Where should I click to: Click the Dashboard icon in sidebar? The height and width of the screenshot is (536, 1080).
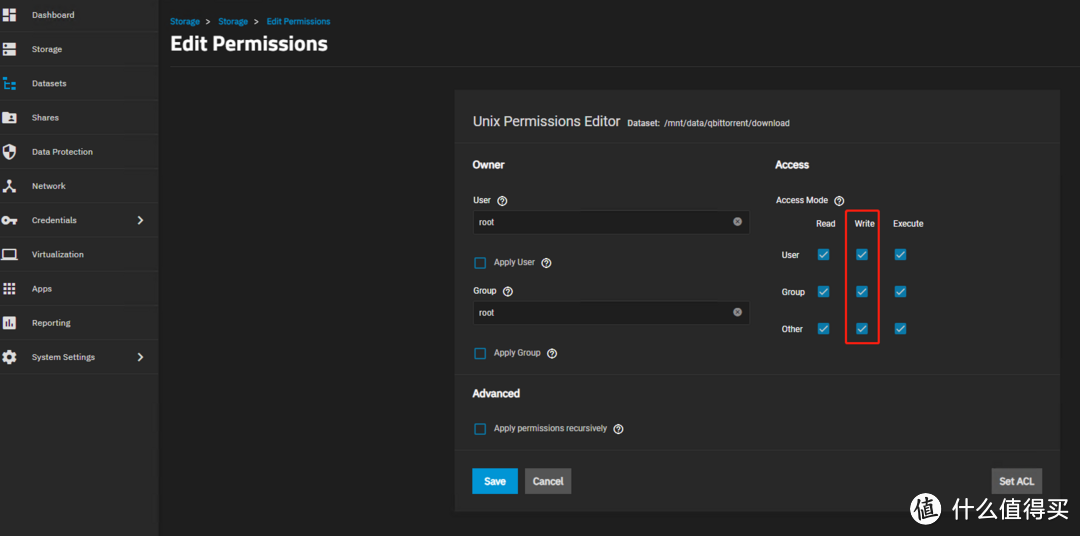10,15
